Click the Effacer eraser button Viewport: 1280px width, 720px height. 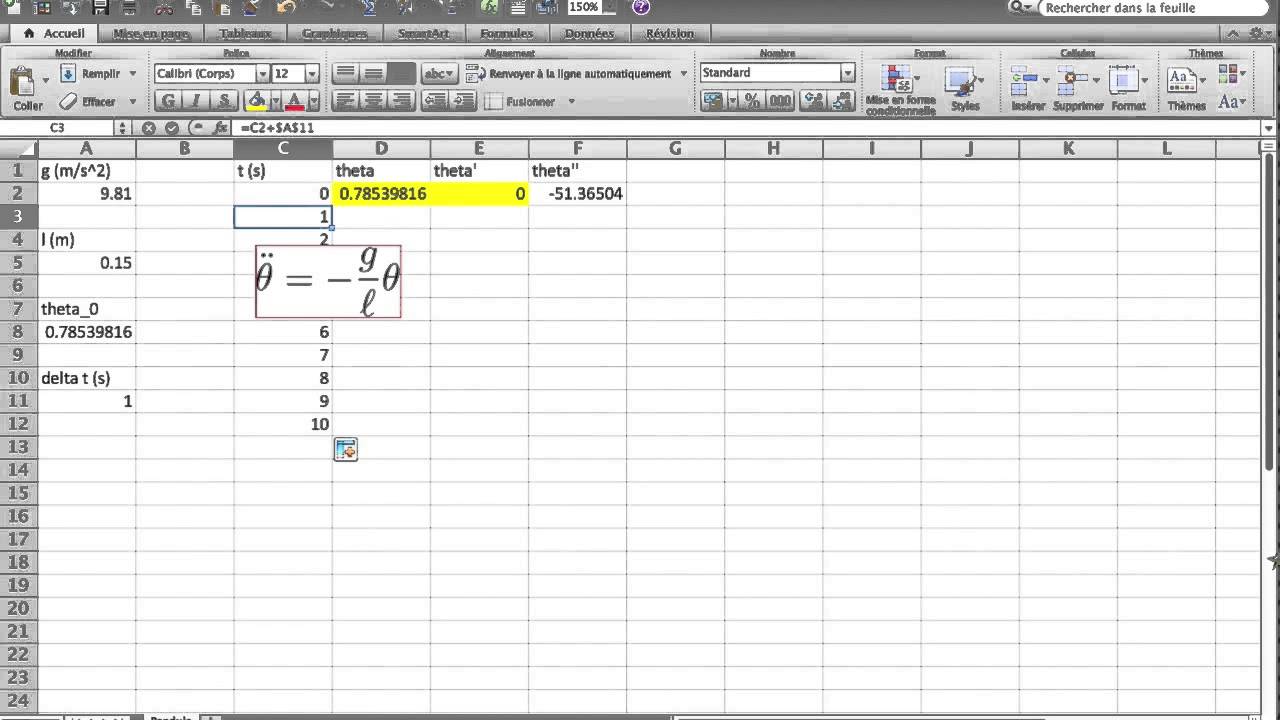click(88, 101)
